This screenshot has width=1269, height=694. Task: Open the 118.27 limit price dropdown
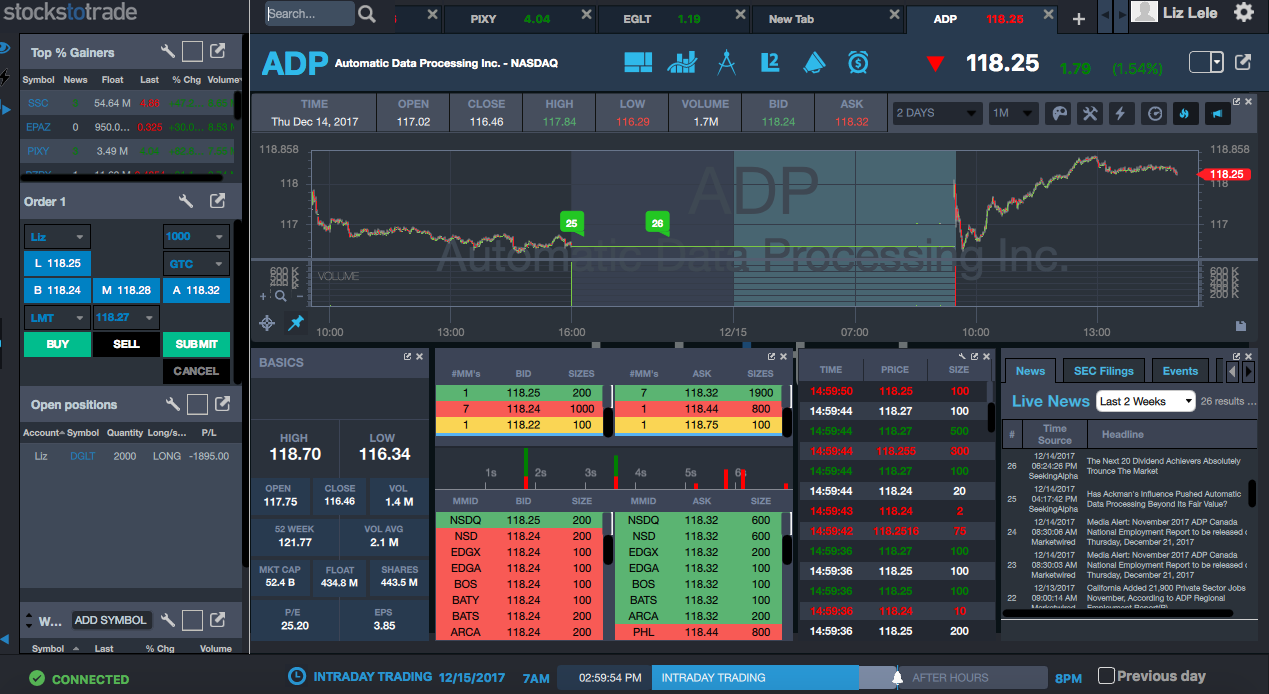[126, 318]
